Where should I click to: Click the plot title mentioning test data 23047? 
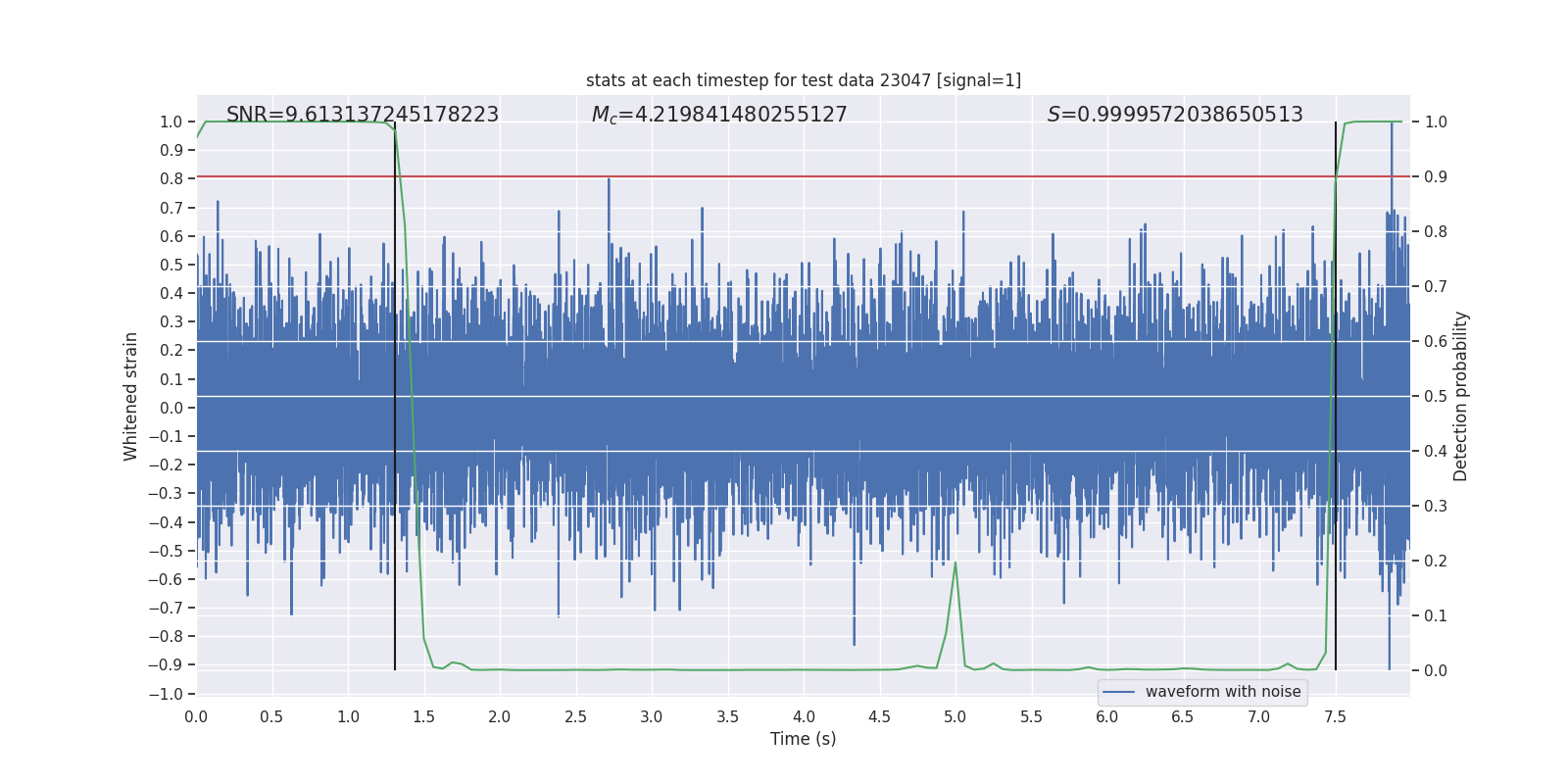pyautogui.click(x=803, y=80)
